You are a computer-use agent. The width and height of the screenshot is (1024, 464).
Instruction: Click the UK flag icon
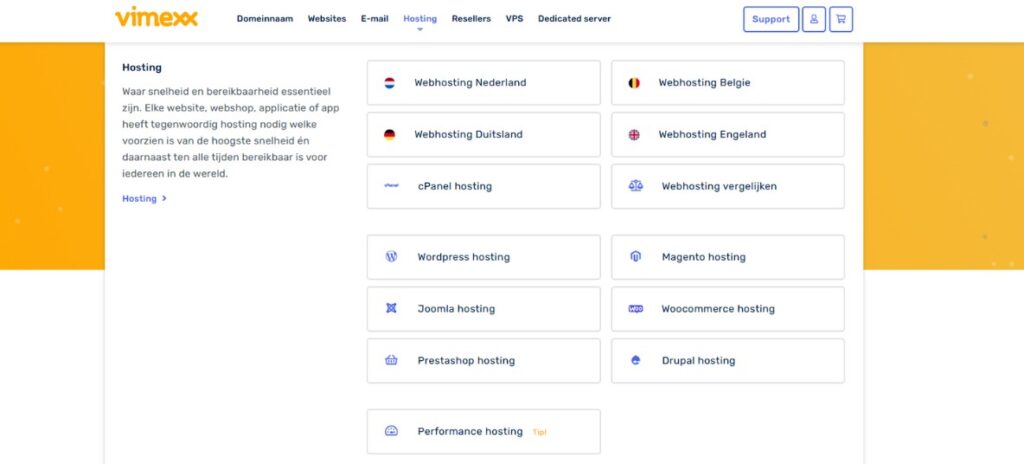point(634,135)
